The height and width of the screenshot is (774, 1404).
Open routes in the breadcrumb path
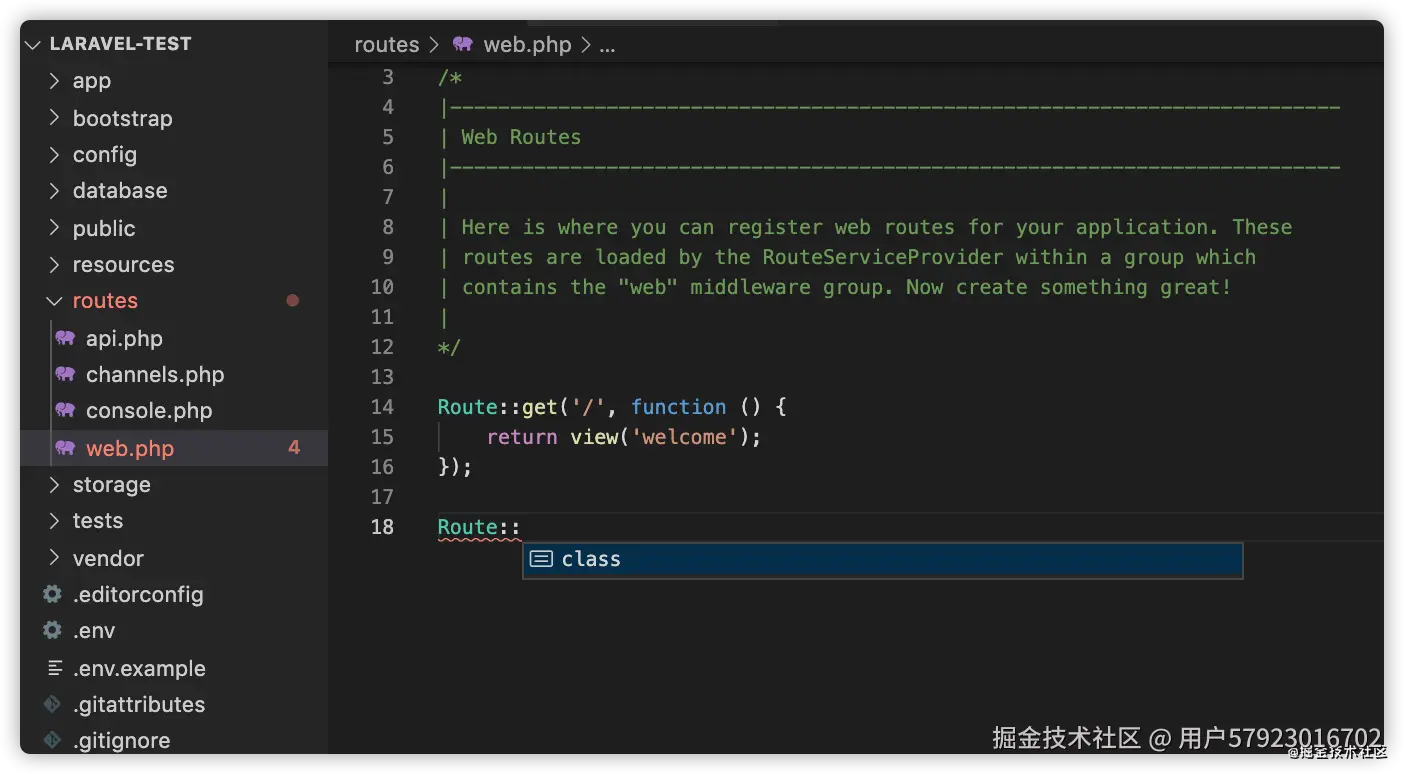coord(386,44)
